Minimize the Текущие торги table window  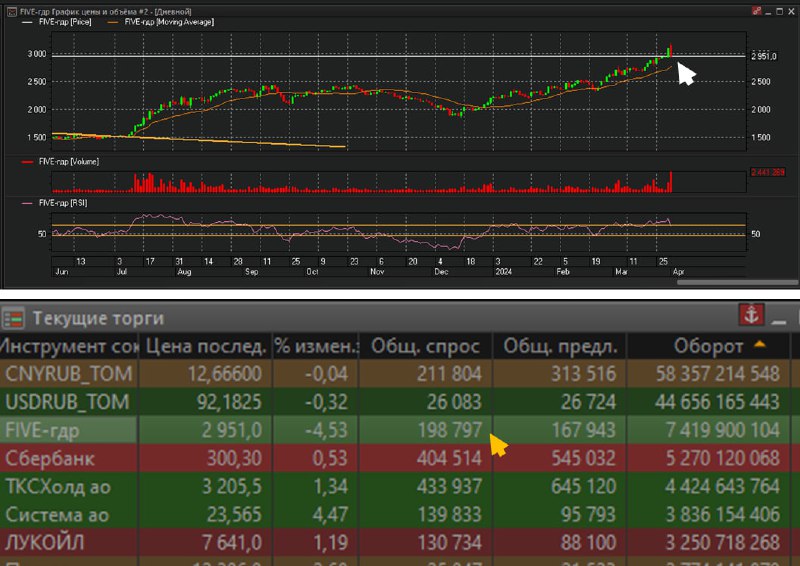point(779,321)
